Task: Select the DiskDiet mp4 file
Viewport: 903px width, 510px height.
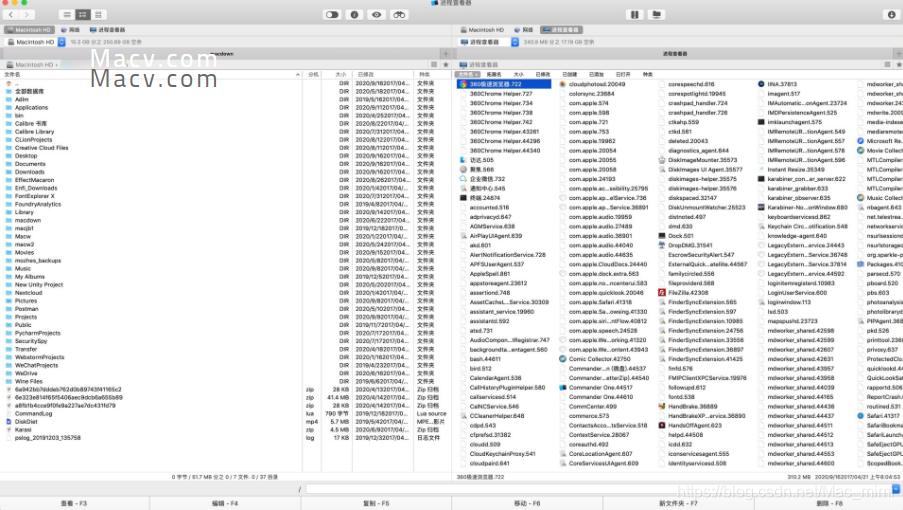Action: (26, 422)
